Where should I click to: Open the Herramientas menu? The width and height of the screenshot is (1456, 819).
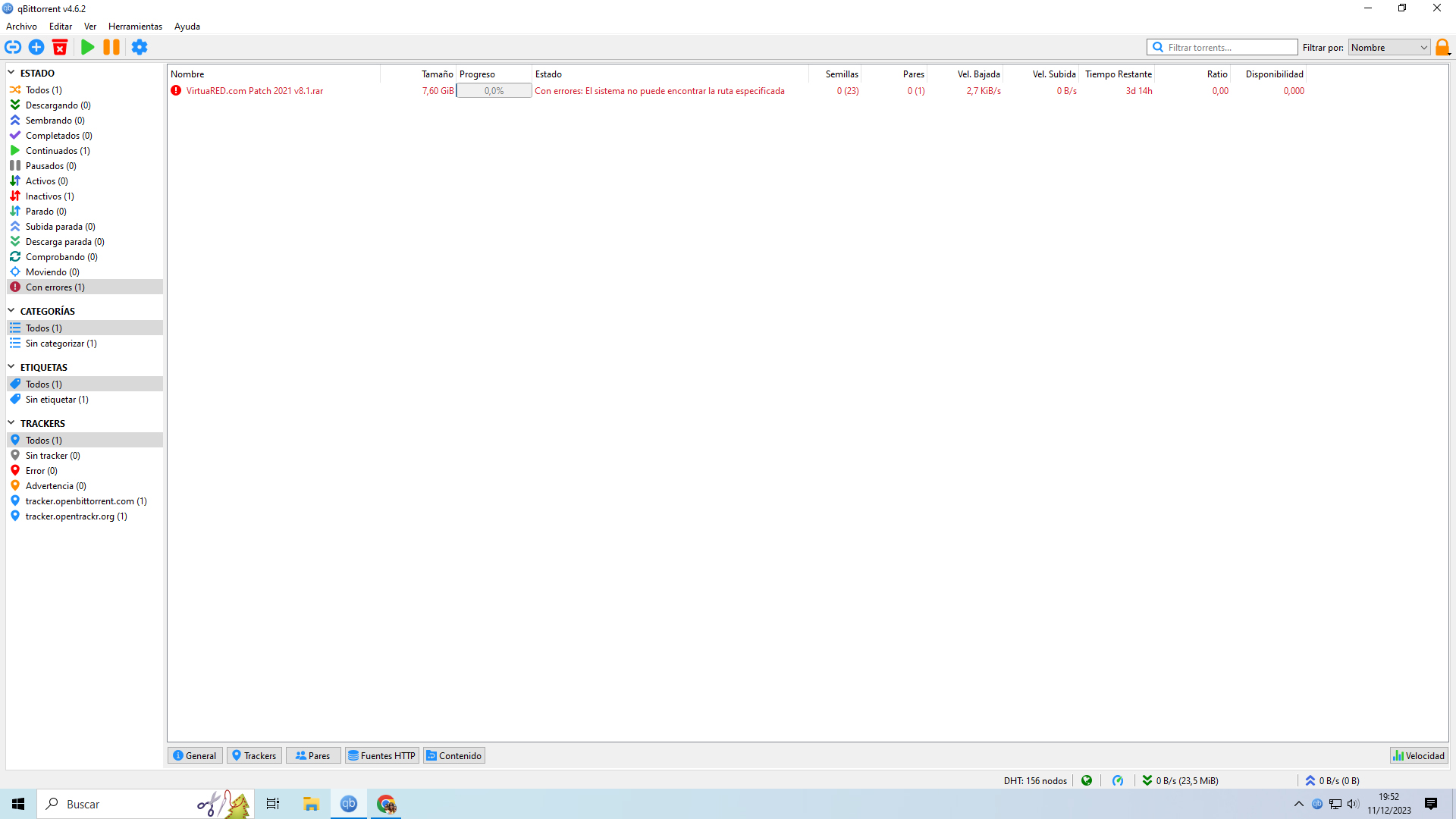point(135,27)
